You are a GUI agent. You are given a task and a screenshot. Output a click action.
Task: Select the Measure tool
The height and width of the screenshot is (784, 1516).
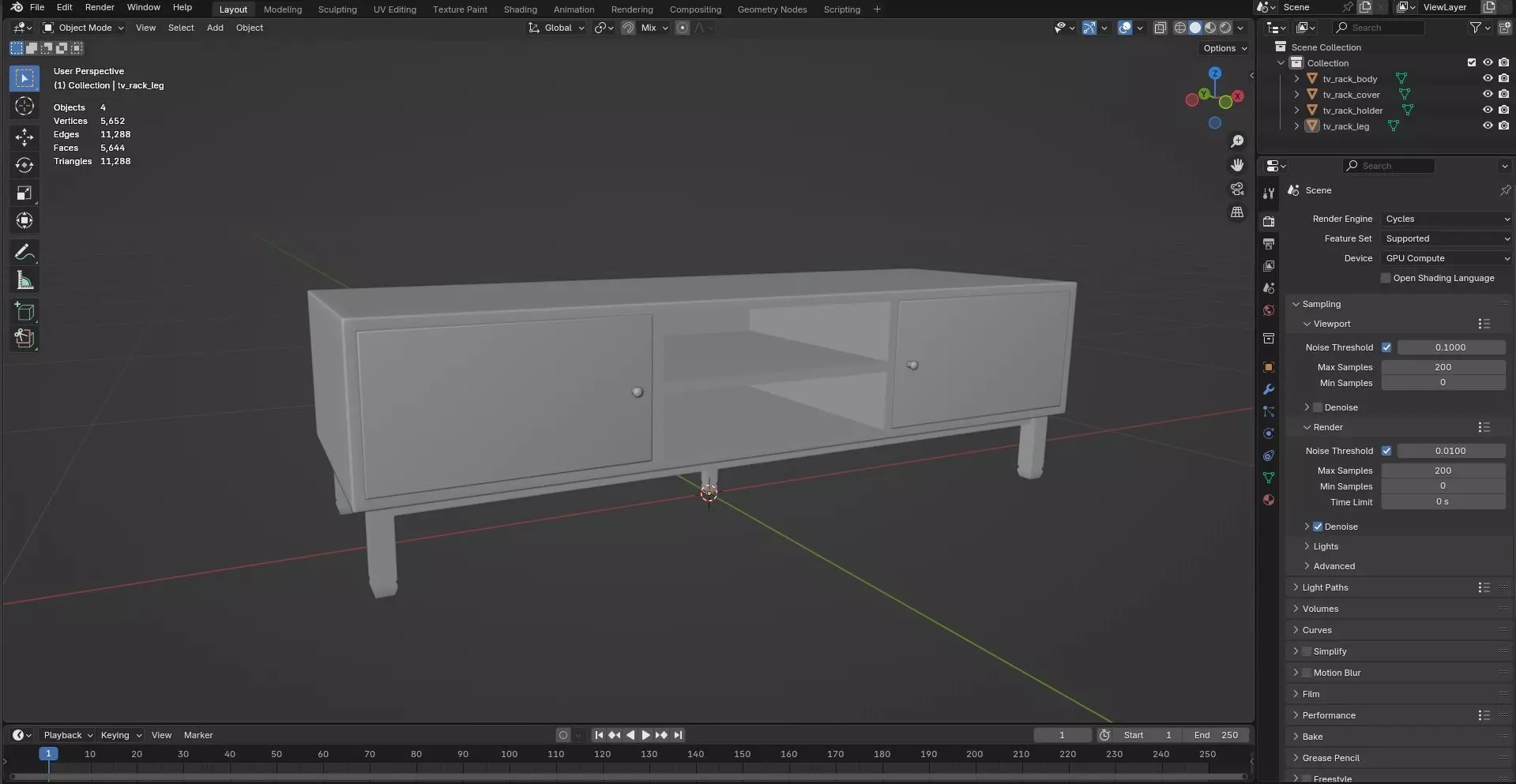pyautogui.click(x=24, y=280)
